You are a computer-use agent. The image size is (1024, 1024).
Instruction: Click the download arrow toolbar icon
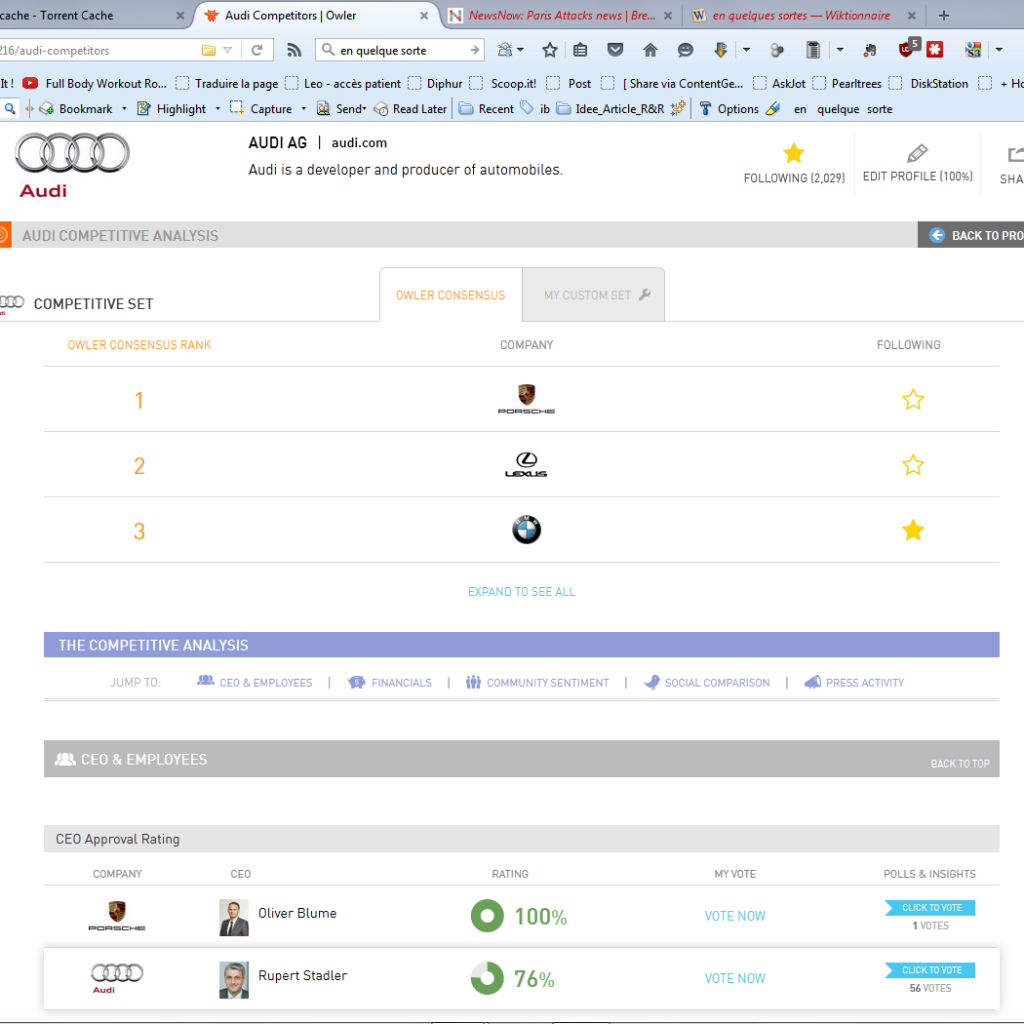pyautogui.click(x=720, y=50)
